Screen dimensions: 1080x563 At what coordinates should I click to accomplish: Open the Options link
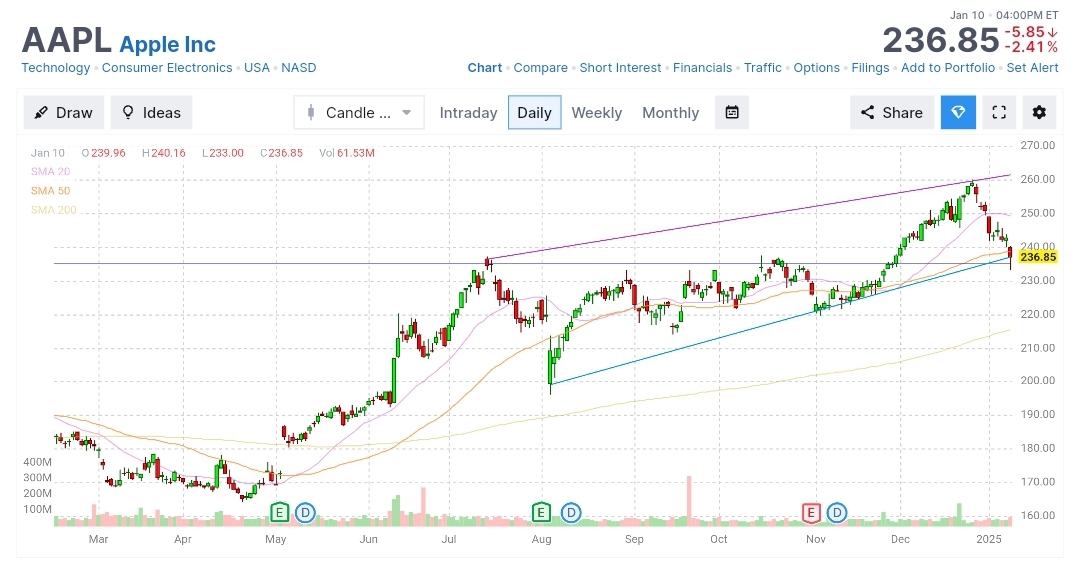(816, 68)
